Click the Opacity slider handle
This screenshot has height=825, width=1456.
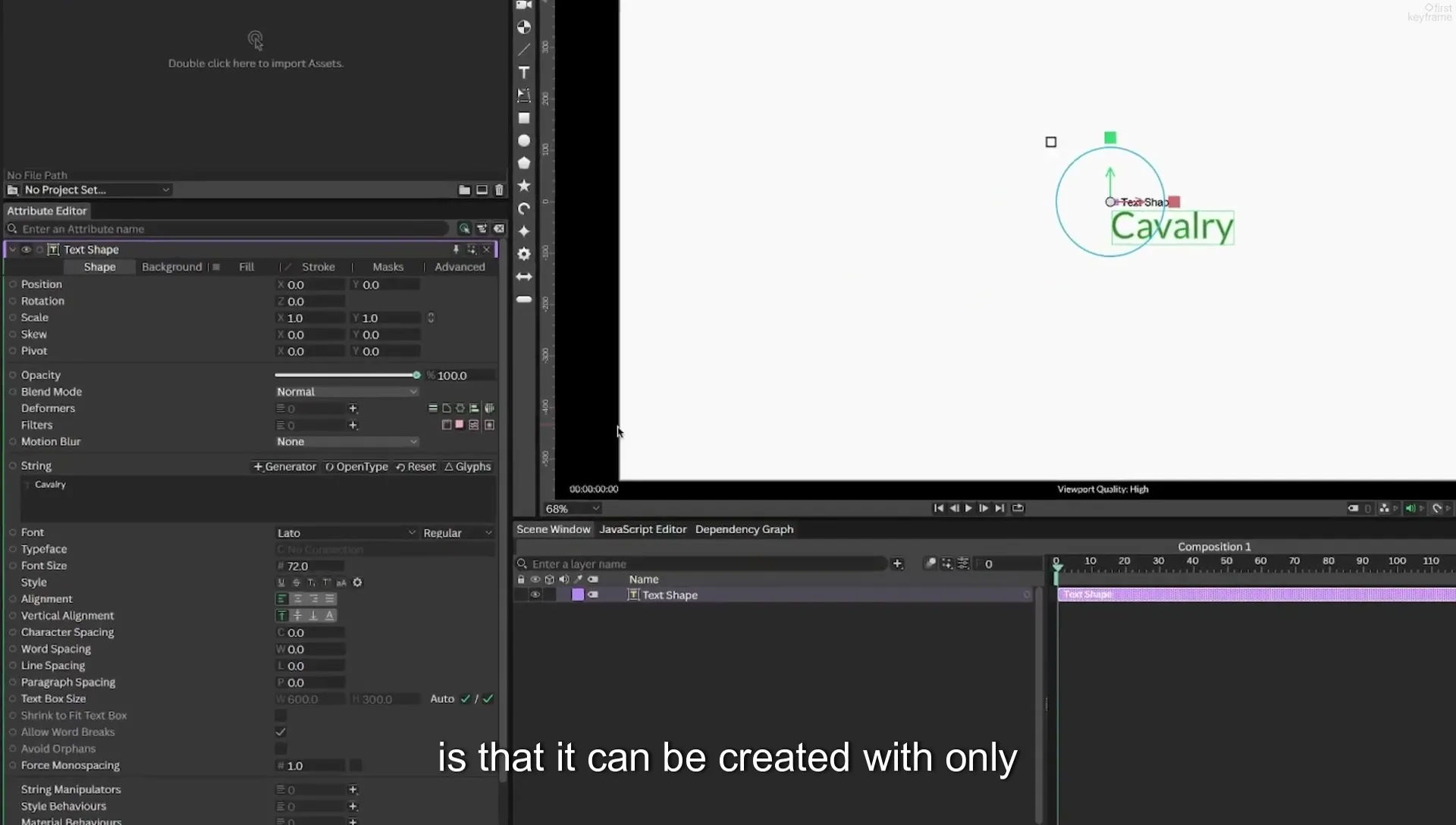point(416,375)
